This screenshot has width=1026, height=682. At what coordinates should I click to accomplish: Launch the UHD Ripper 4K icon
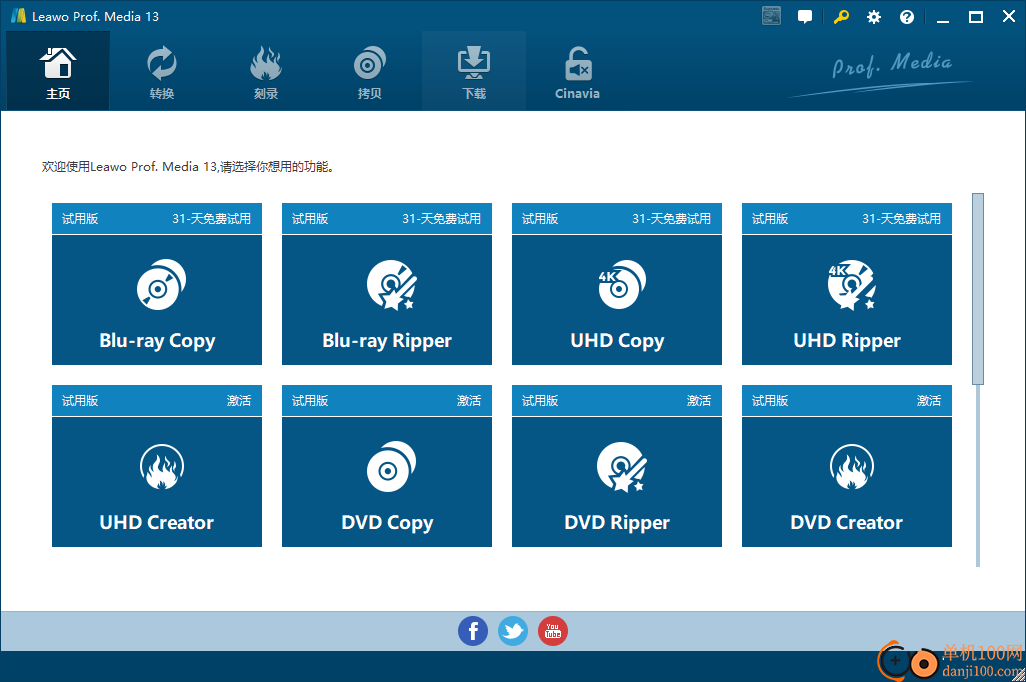click(851, 285)
